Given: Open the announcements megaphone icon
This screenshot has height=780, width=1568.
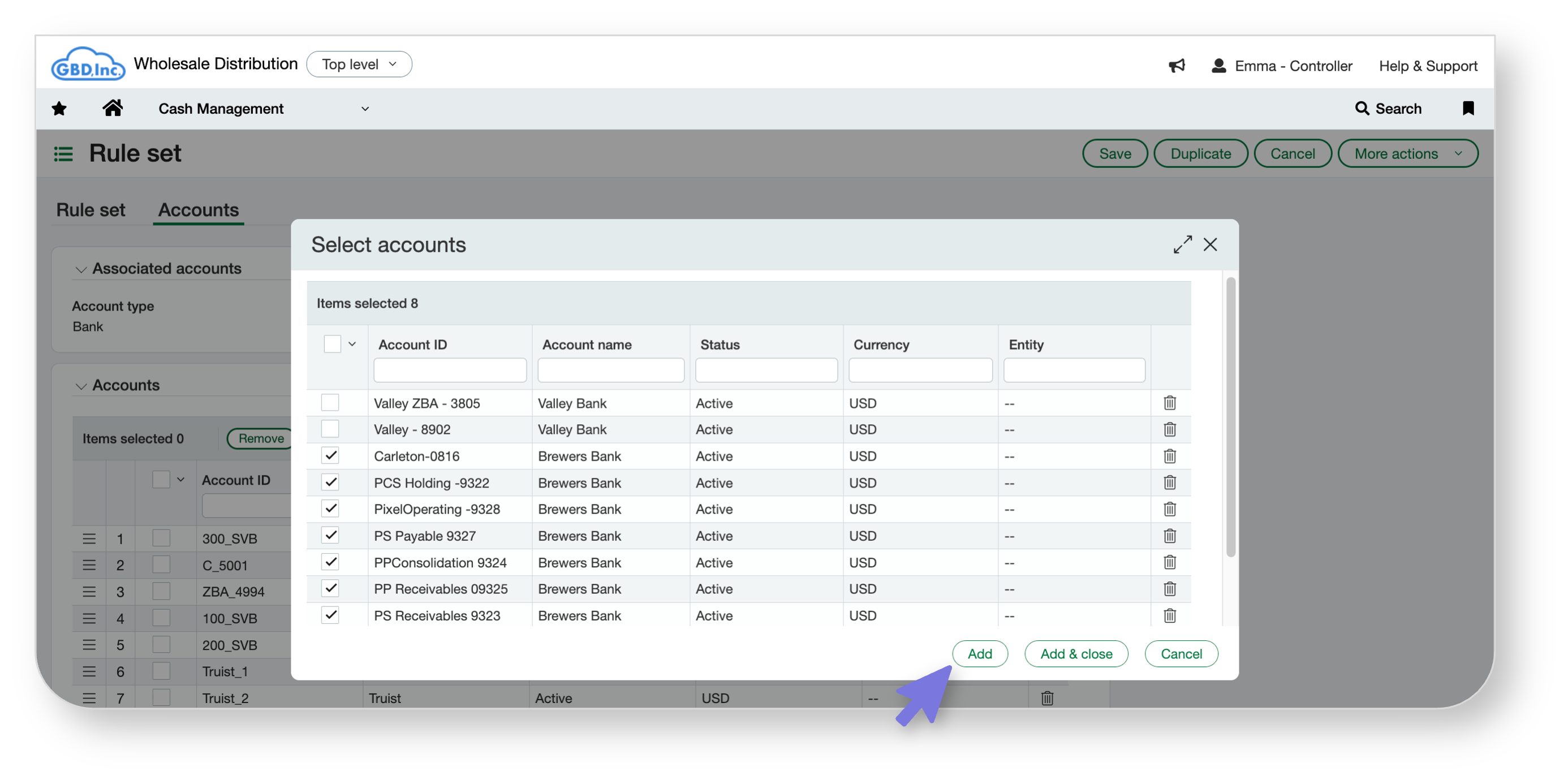Looking at the screenshot, I should pyautogui.click(x=1177, y=65).
